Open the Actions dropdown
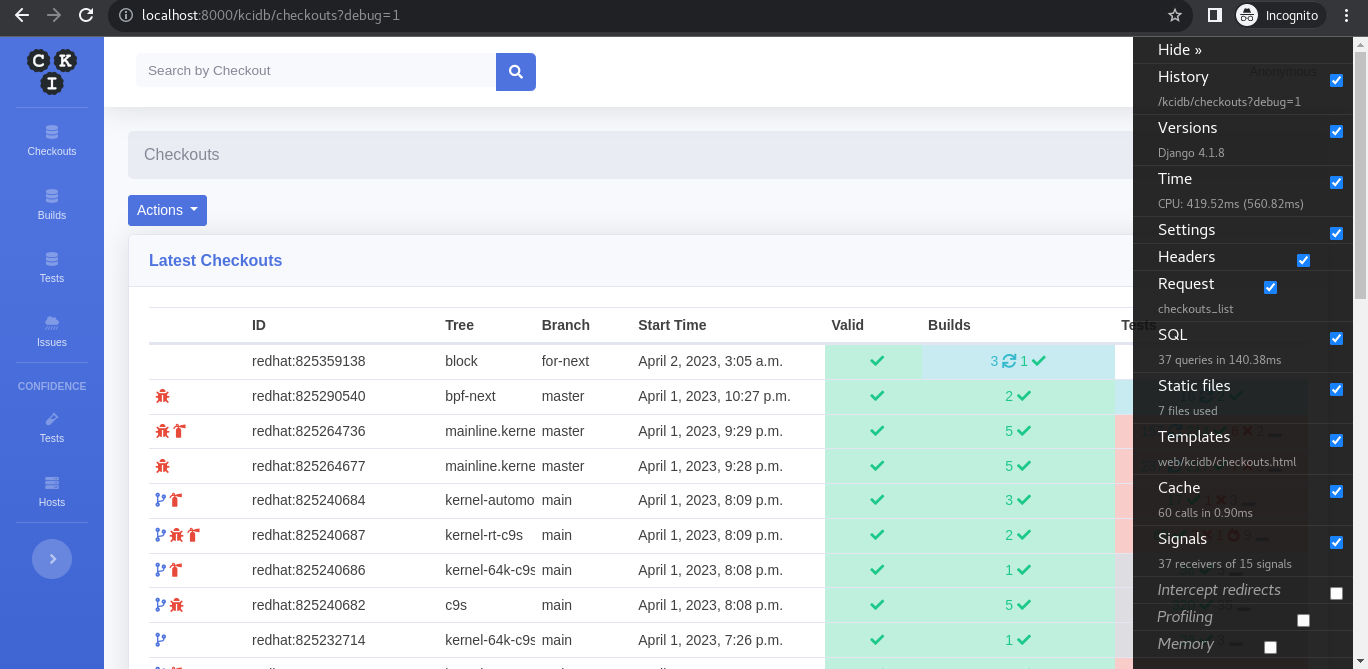This screenshot has height=669, width=1368. (x=167, y=210)
